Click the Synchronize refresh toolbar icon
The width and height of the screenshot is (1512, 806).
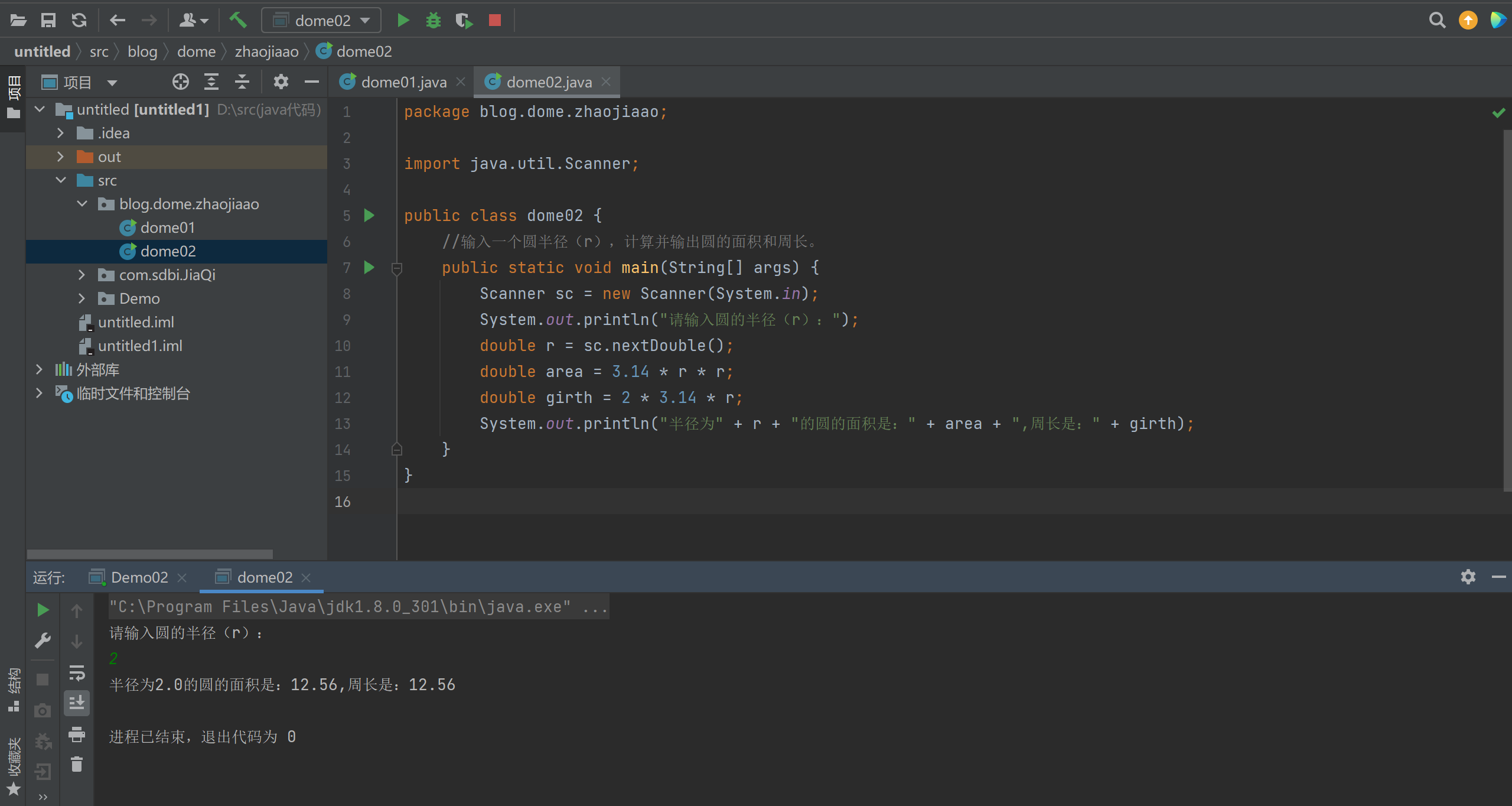click(x=79, y=20)
